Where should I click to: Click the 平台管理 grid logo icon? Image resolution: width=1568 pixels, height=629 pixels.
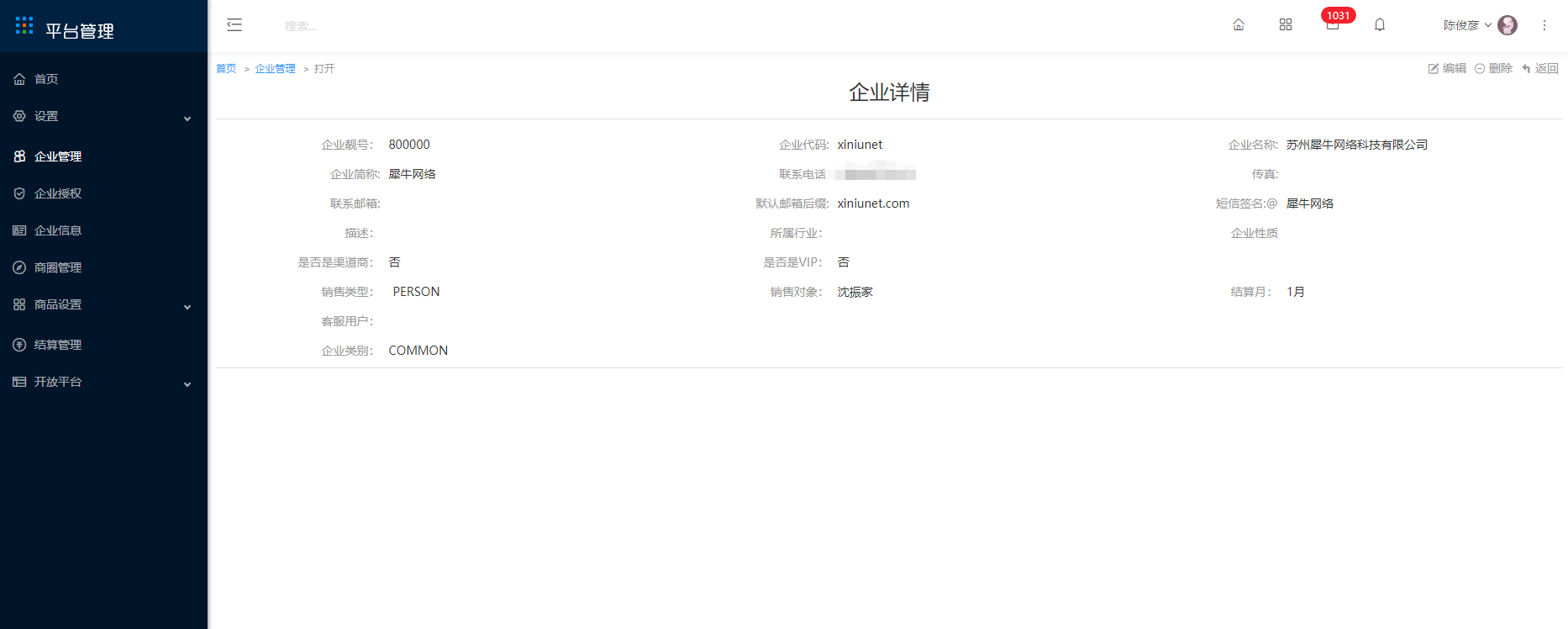24,25
